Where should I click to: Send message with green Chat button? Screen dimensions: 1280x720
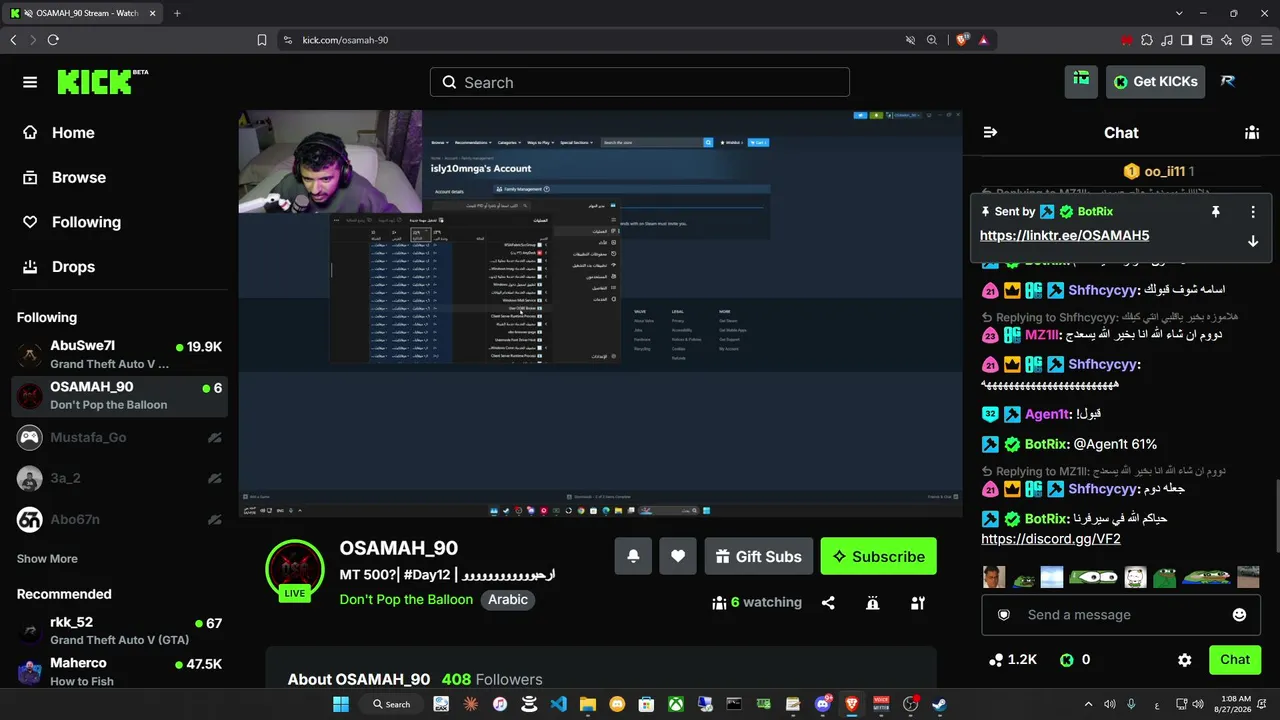tap(1235, 660)
